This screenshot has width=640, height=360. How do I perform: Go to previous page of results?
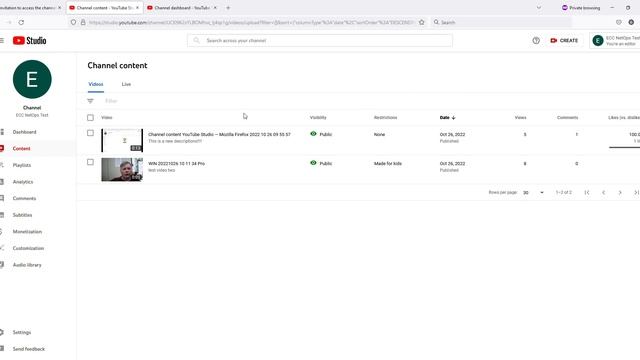(603, 192)
